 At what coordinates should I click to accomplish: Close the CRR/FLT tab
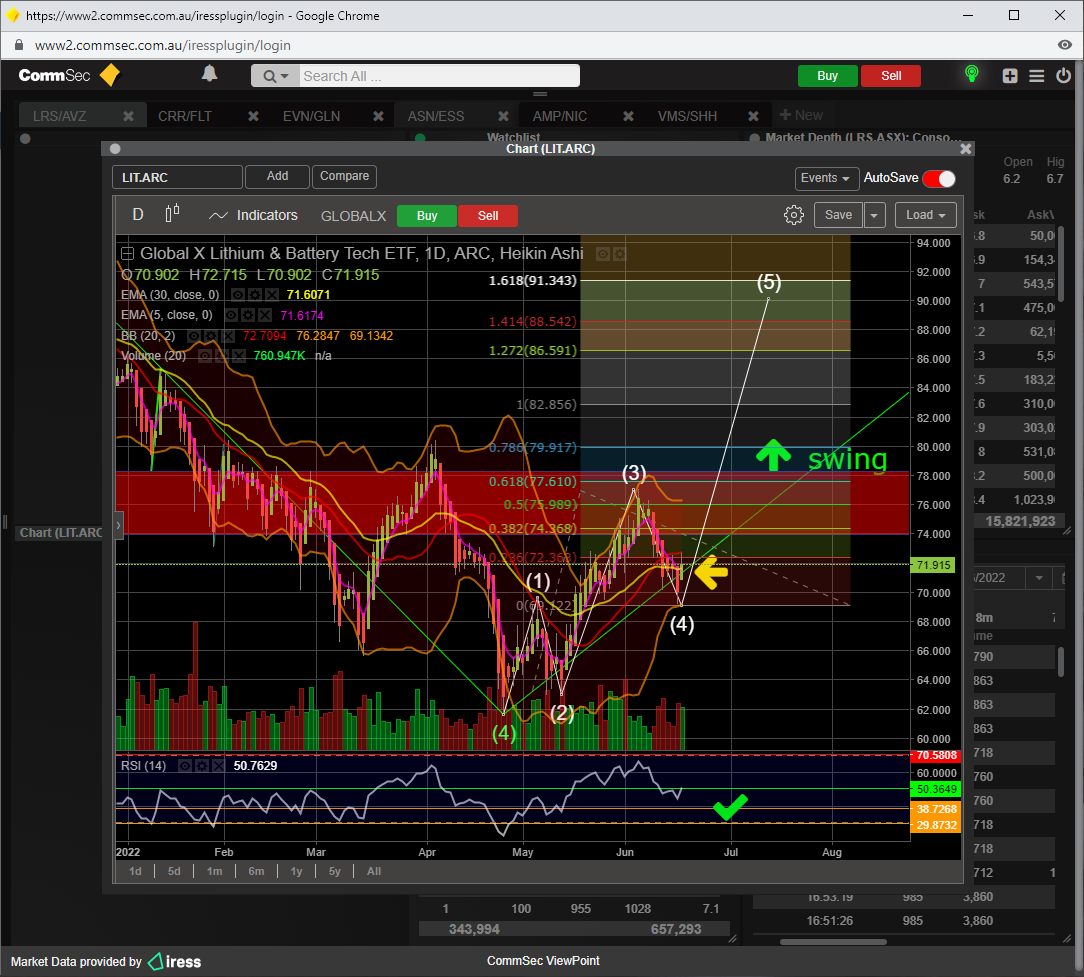pos(253,116)
